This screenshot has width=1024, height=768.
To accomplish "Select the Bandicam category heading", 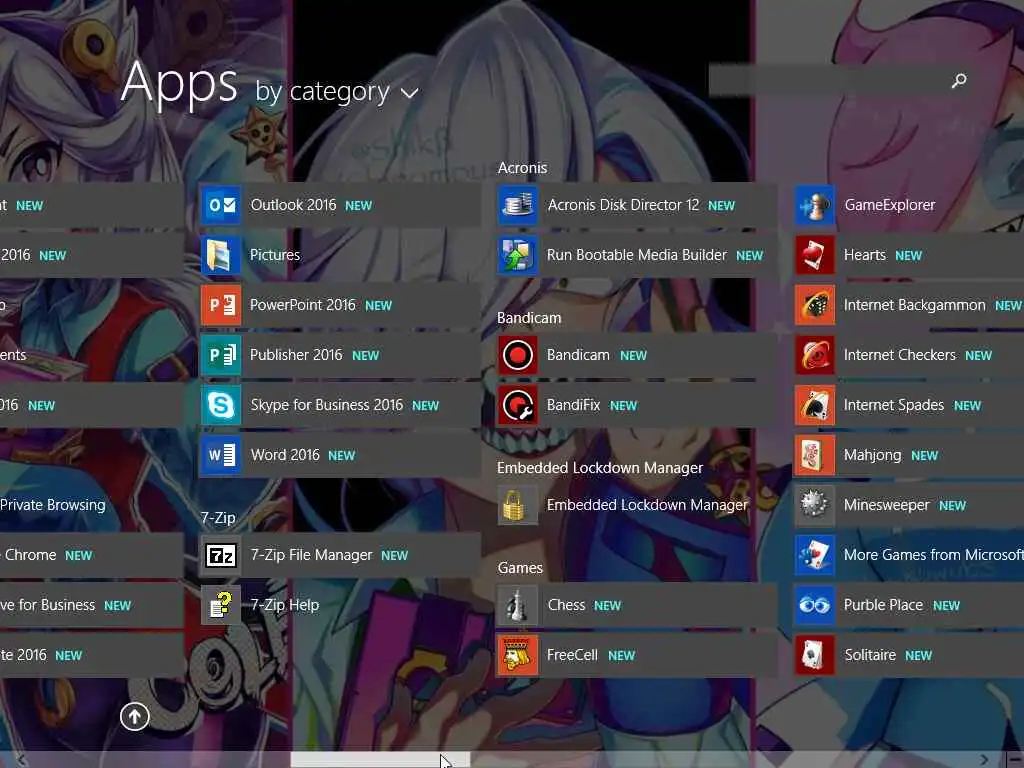I will click(x=529, y=318).
